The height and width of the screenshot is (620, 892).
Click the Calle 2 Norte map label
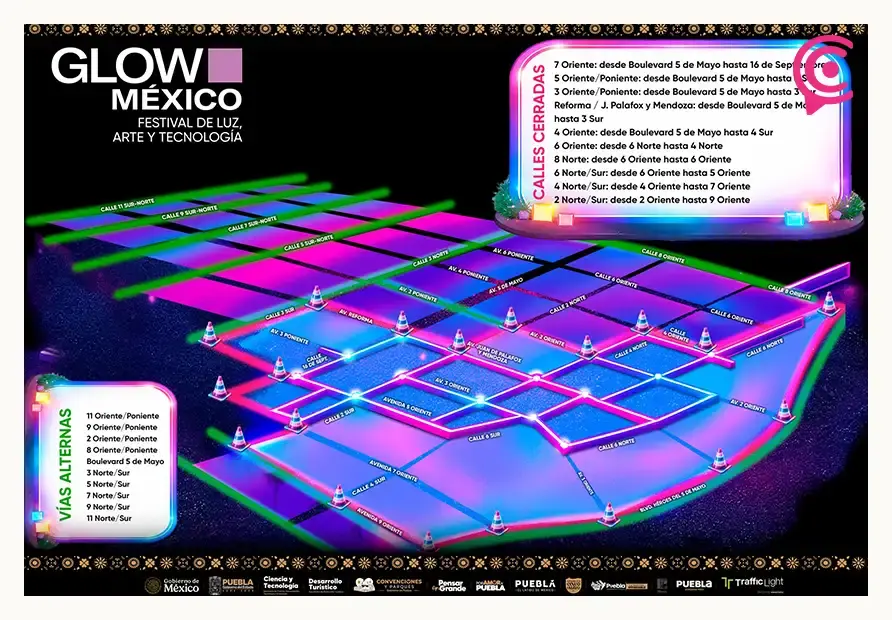click(568, 306)
